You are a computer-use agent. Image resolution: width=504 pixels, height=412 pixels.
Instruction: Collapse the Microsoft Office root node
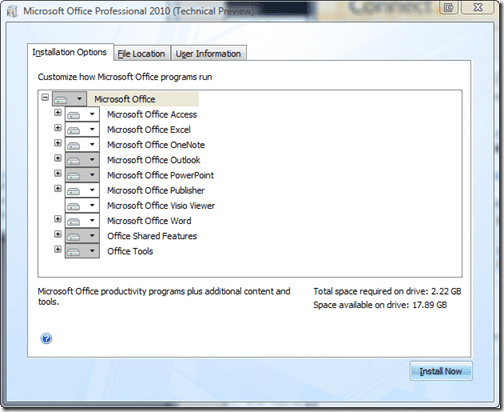[x=45, y=97]
